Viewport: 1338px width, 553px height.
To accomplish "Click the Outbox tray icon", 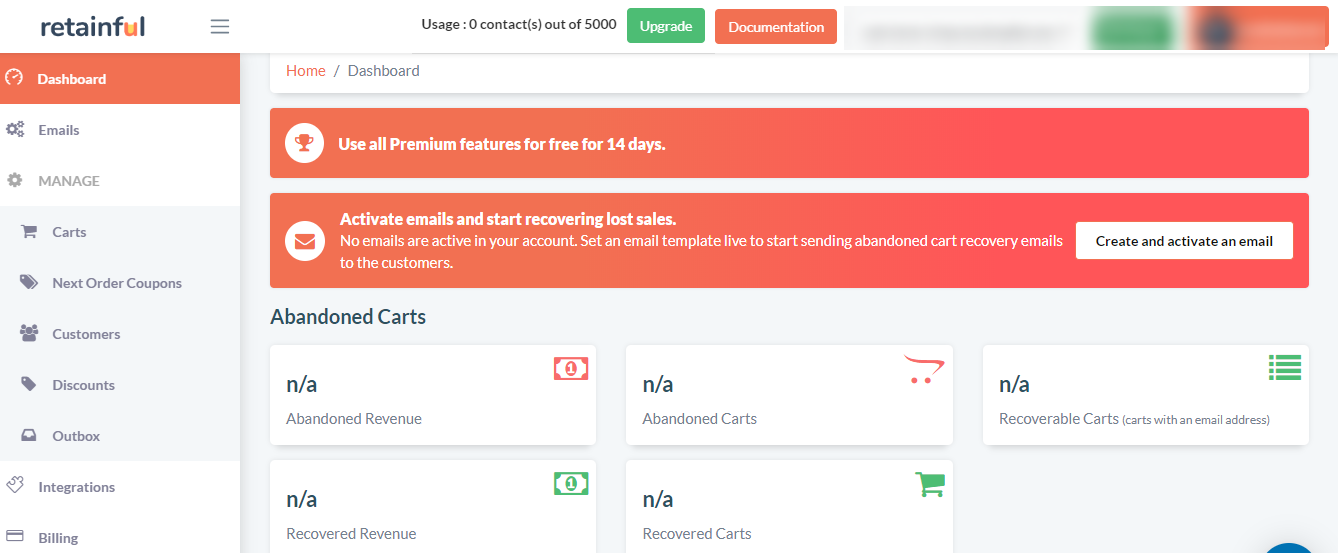I will point(29,435).
